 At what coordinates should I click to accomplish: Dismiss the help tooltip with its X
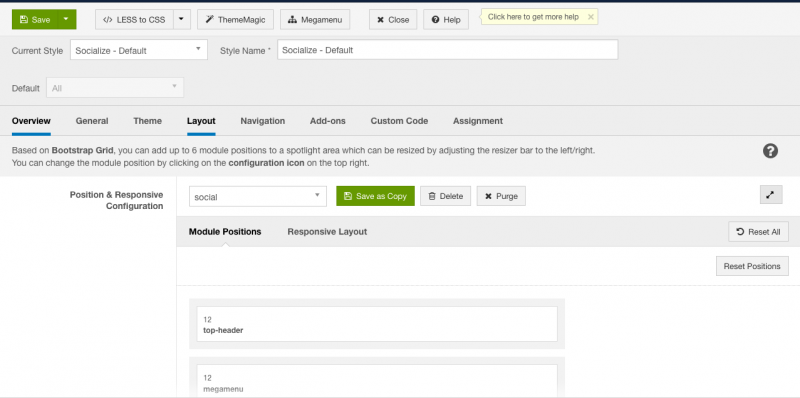[x=590, y=17]
